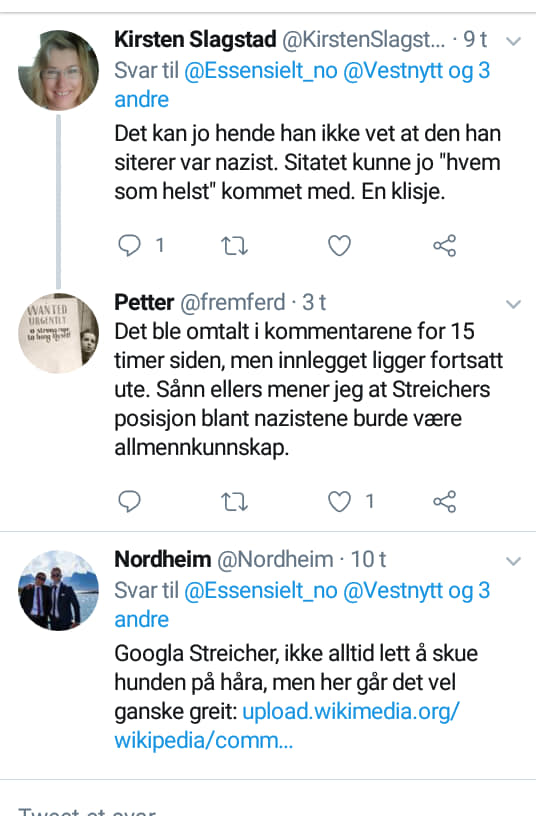
Task: Open options chevron on Petter's tweet
Action: coord(514,304)
